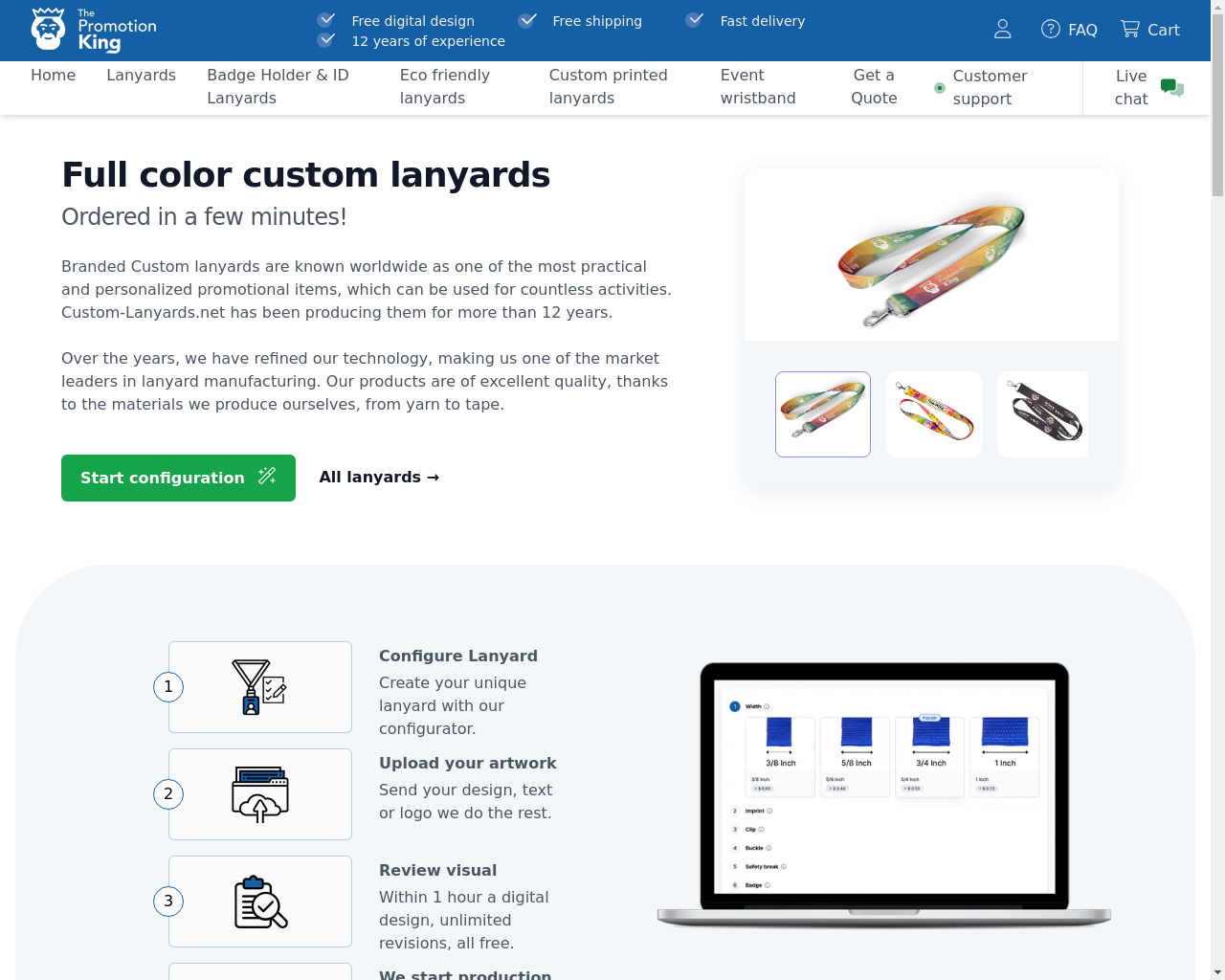Open the user account icon
This screenshot has width=1225, height=980.
1002,30
